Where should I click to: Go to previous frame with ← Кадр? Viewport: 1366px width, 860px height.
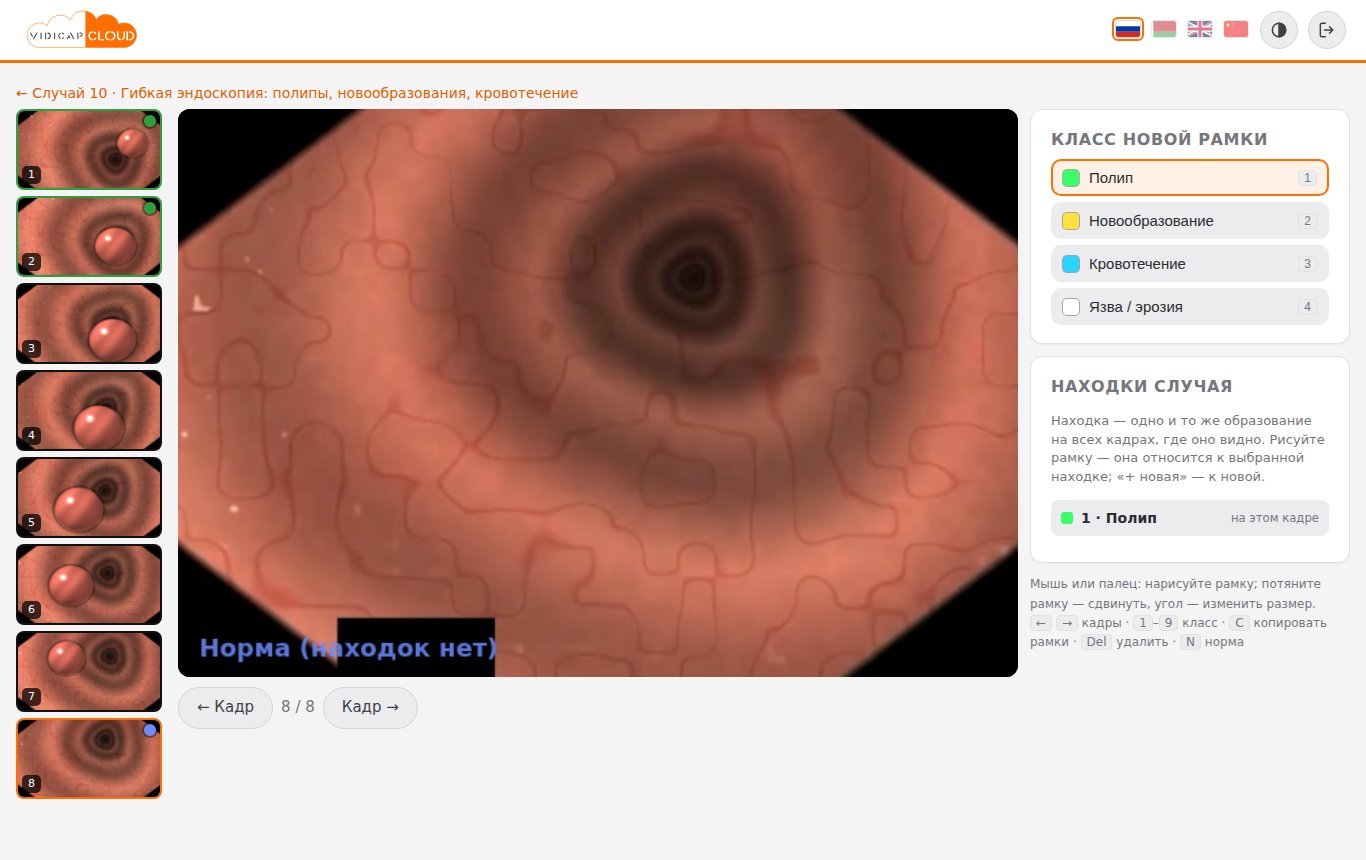[x=225, y=707]
